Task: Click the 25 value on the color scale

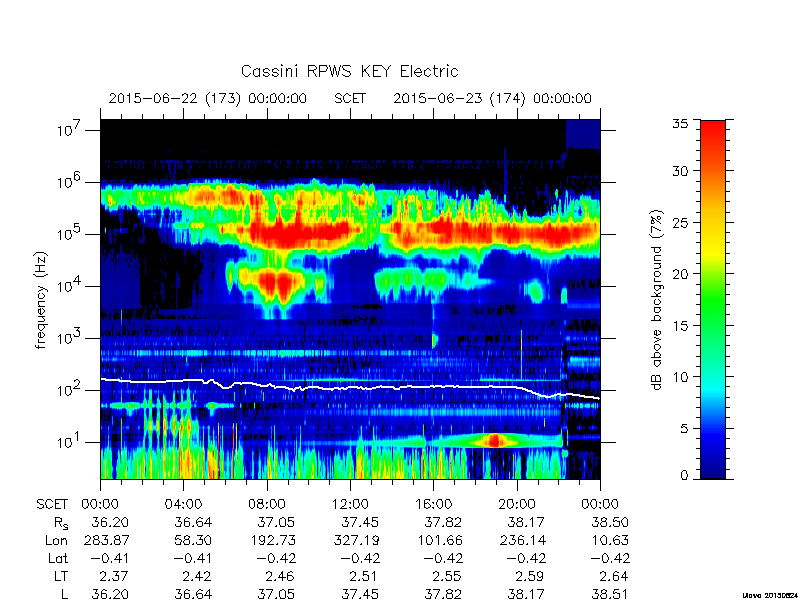Action: click(680, 222)
